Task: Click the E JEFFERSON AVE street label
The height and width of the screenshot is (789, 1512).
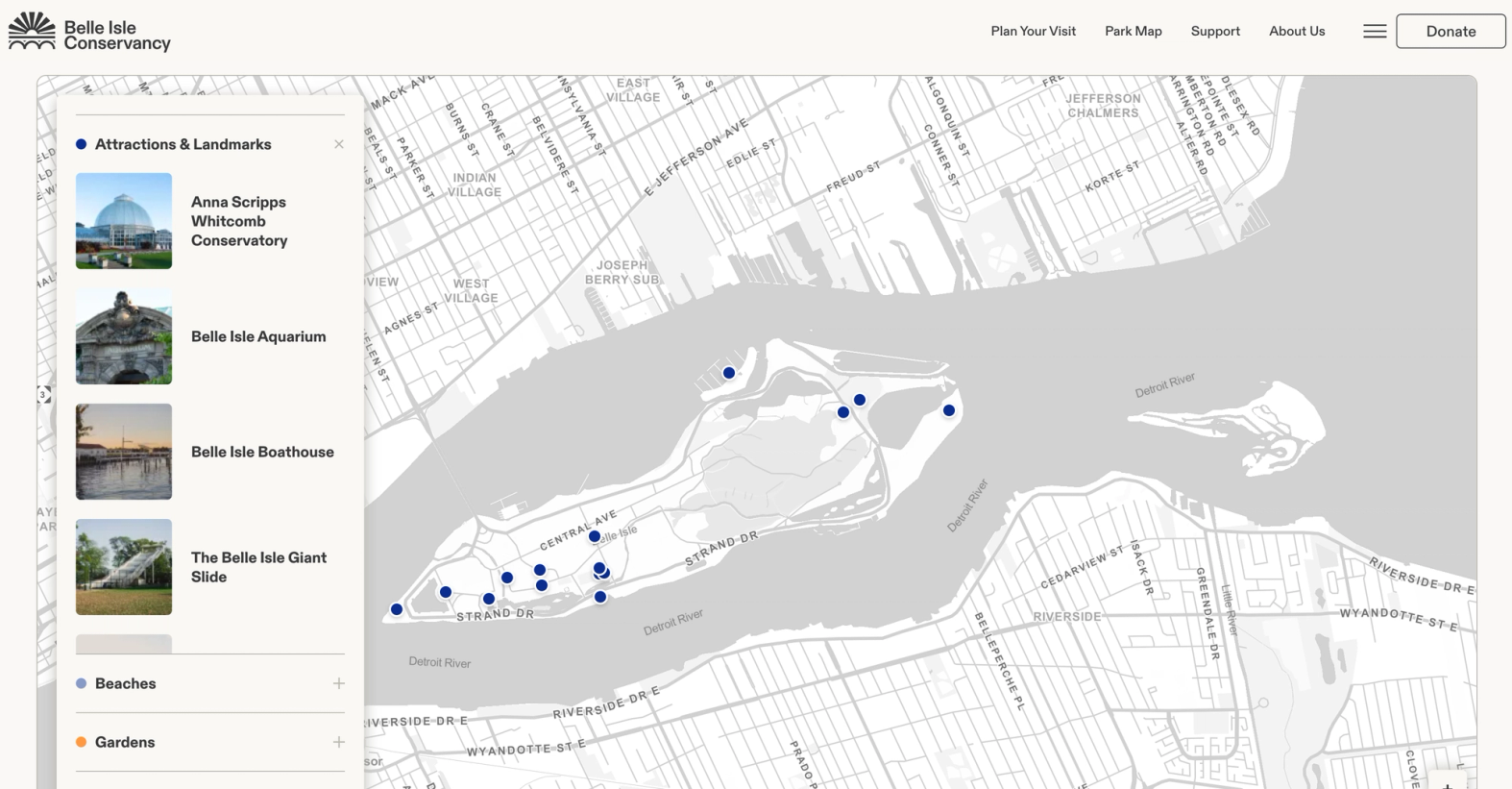Action: pos(695,158)
